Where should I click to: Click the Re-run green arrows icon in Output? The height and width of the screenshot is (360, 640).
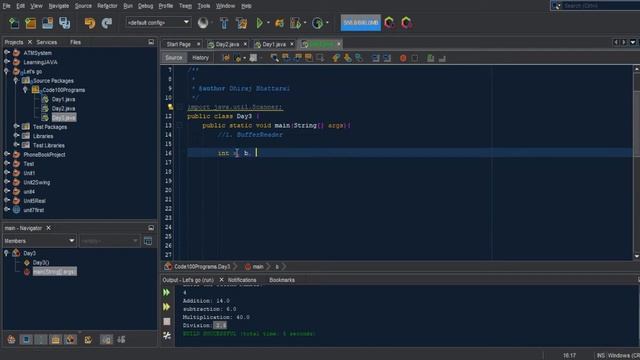pos(167,292)
